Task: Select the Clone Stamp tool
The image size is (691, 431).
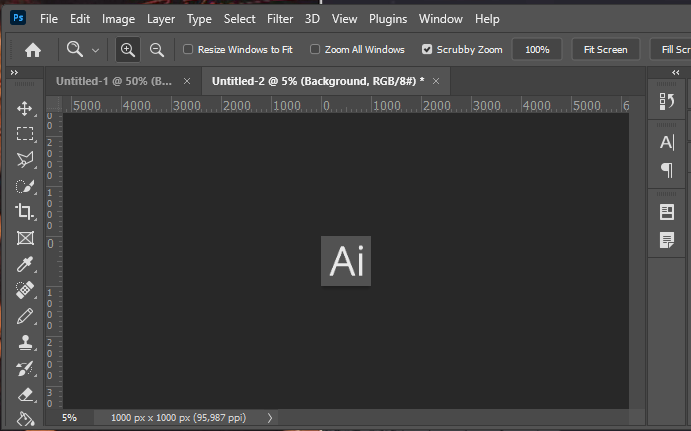Action: (25, 342)
